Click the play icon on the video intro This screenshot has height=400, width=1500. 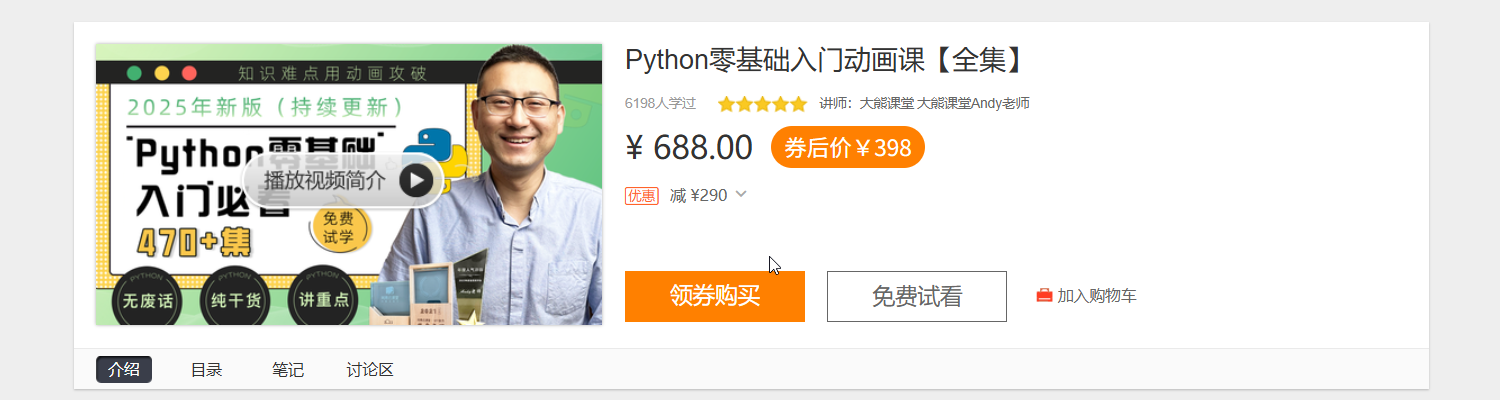416,181
